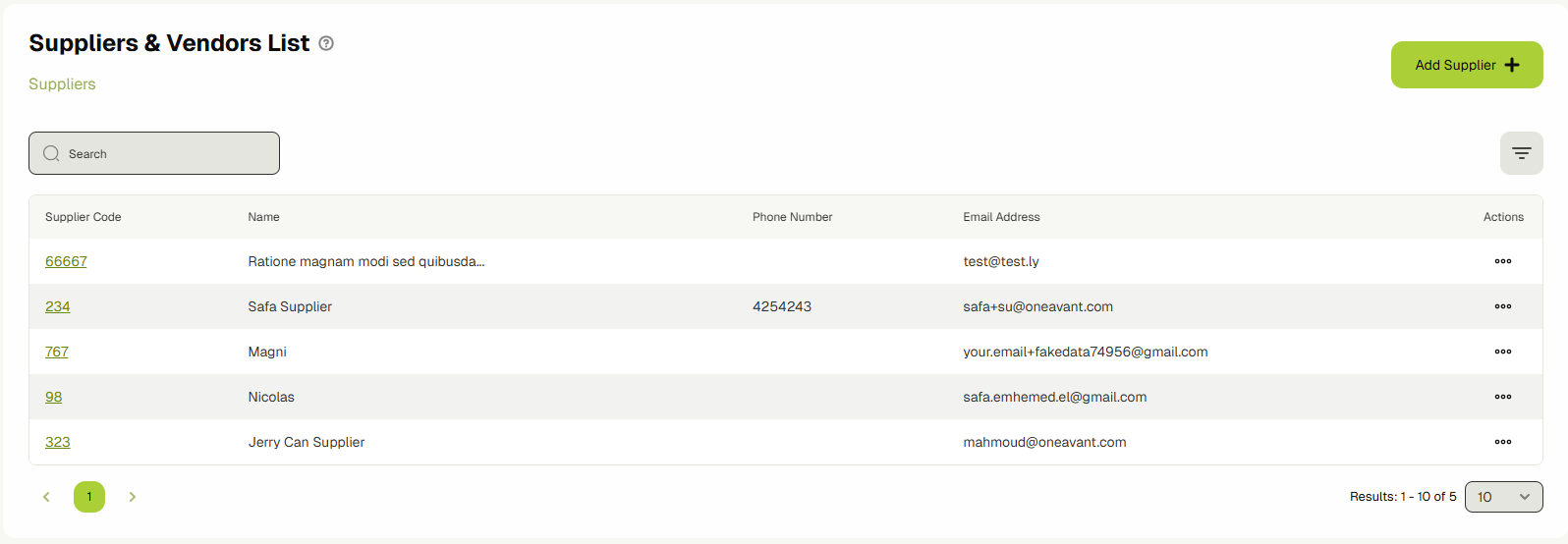
Task: Go to the previous page arrow
Action: [46, 497]
